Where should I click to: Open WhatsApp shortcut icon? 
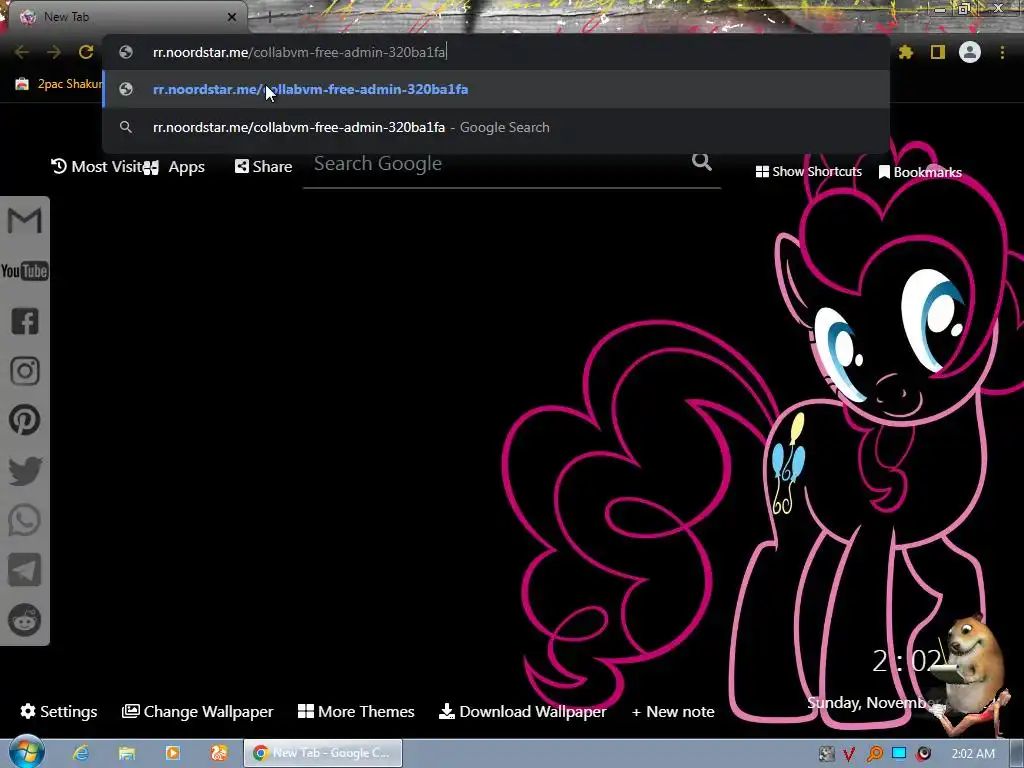click(x=25, y=520)
